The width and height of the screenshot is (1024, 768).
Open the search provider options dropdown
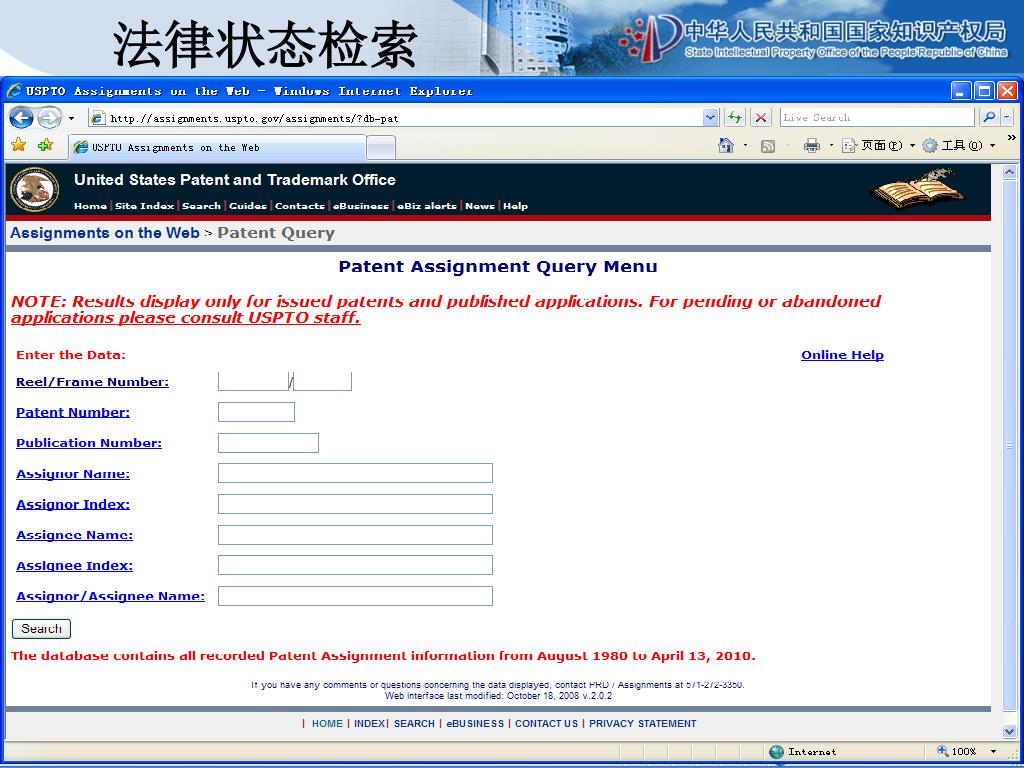(x=1006, y=118)
